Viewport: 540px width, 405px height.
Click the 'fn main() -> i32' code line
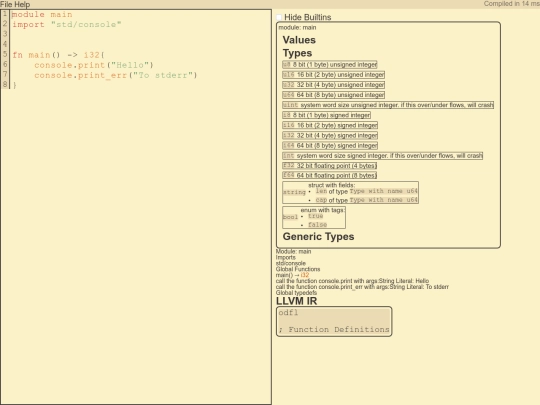pyautogui.click(x=59, y=55)
